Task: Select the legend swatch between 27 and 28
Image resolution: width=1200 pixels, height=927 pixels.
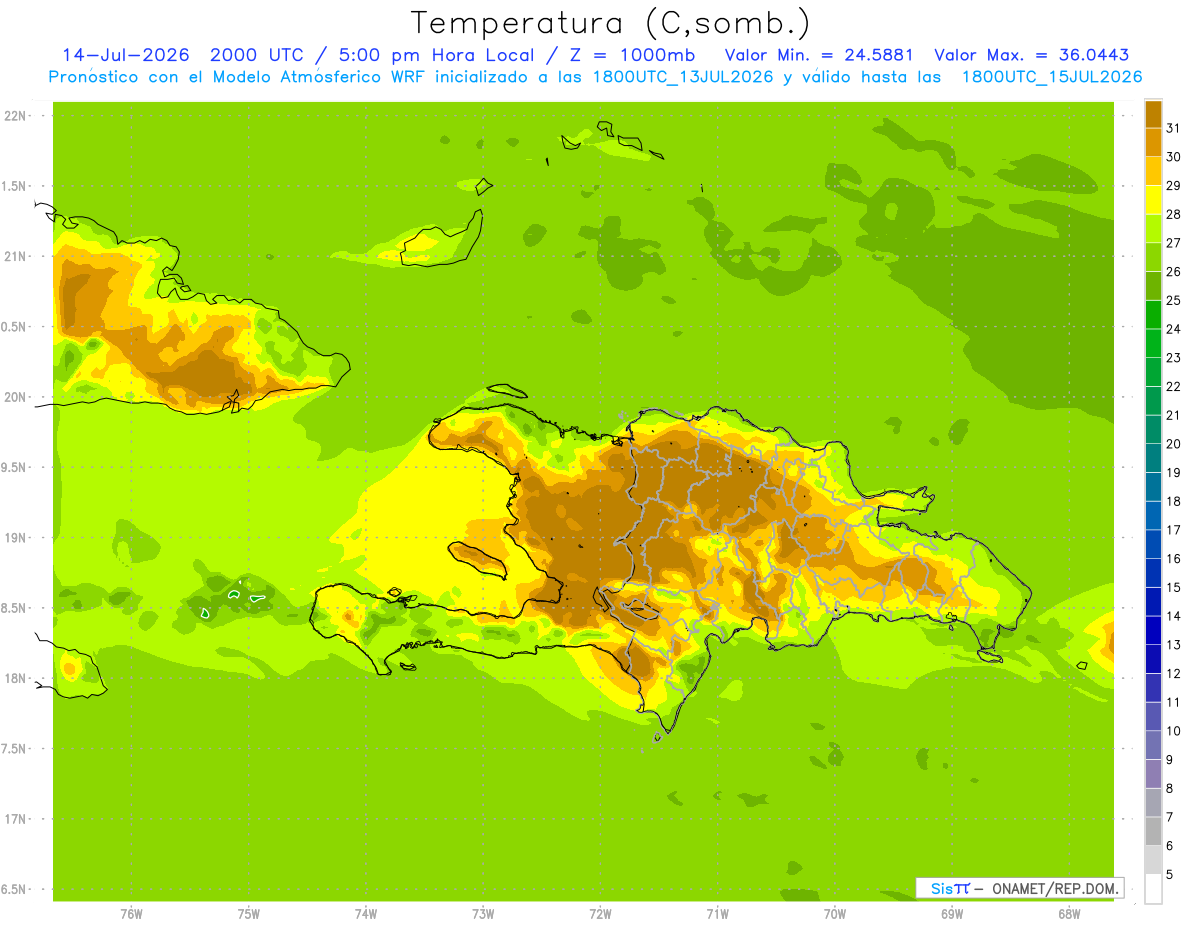Action: coord(1153,228)
